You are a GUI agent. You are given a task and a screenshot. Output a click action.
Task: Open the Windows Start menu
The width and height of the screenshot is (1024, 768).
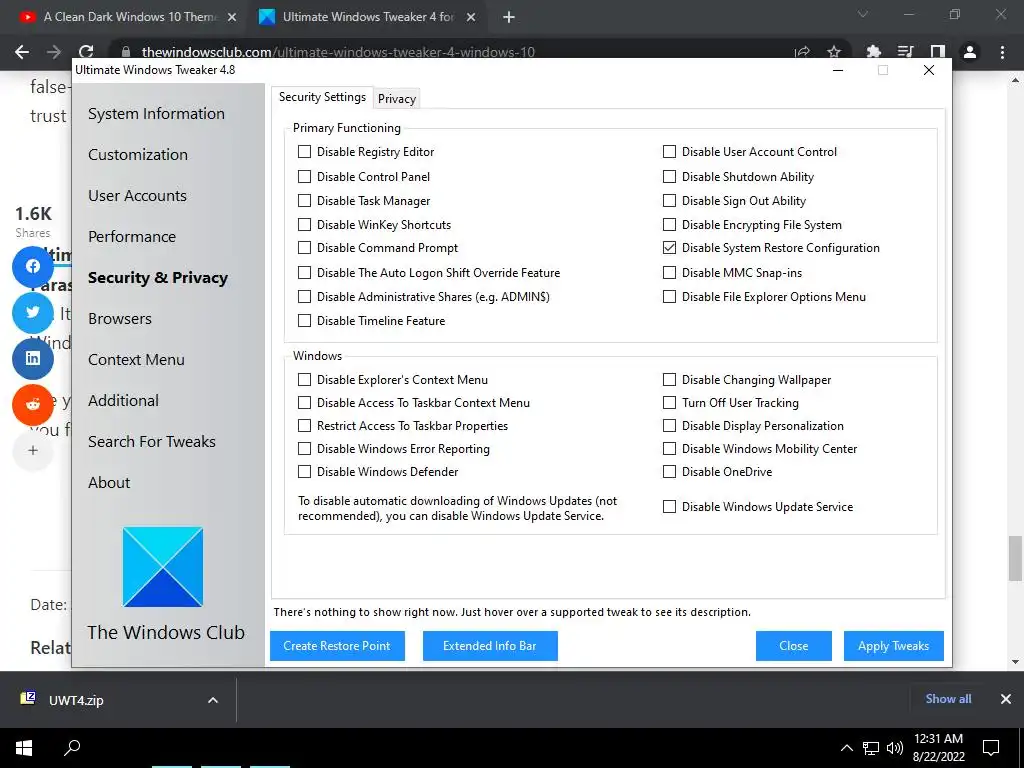24,748
